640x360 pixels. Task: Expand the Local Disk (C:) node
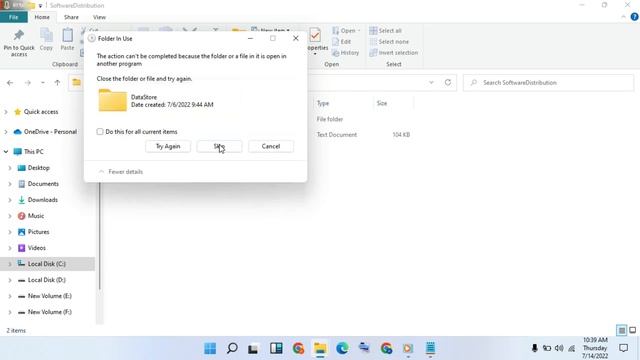10,264
